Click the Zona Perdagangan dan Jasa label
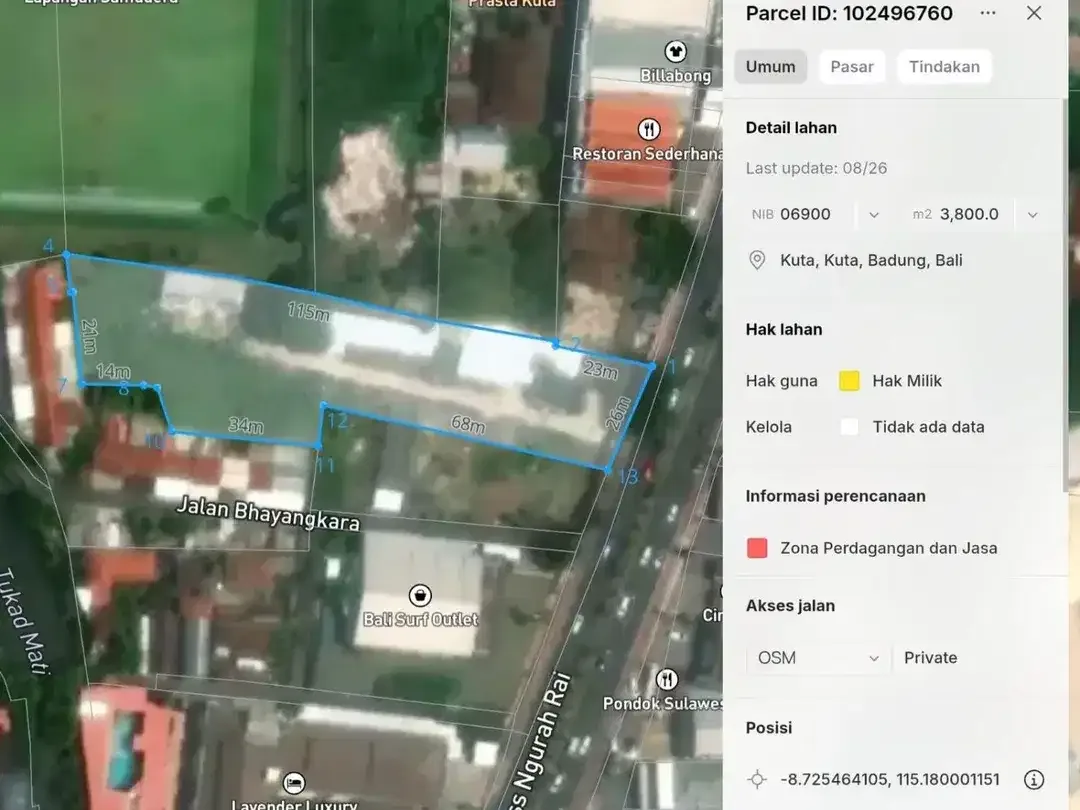Image resolution: width=1080 pixels, height=810 pixels. click(x=889, y=548)
